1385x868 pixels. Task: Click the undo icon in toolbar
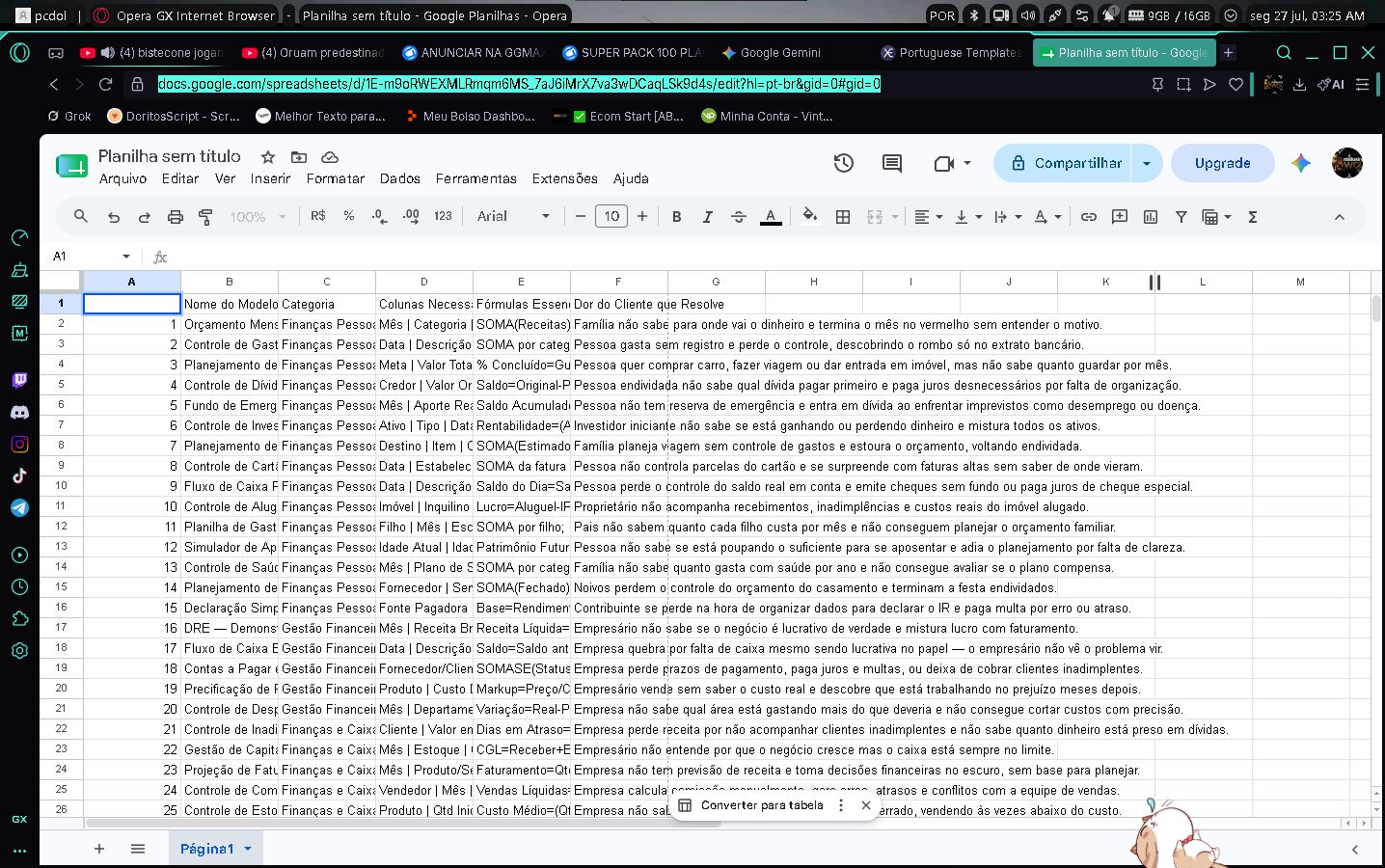point(114,217)
